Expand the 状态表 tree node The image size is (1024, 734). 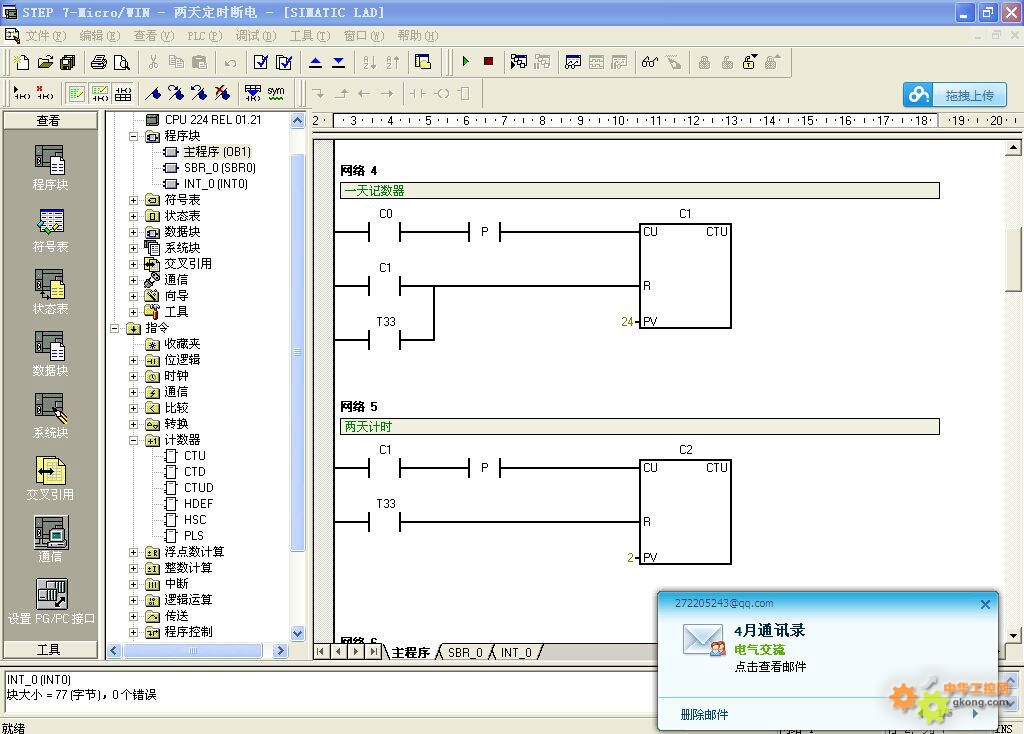[133, 216]
